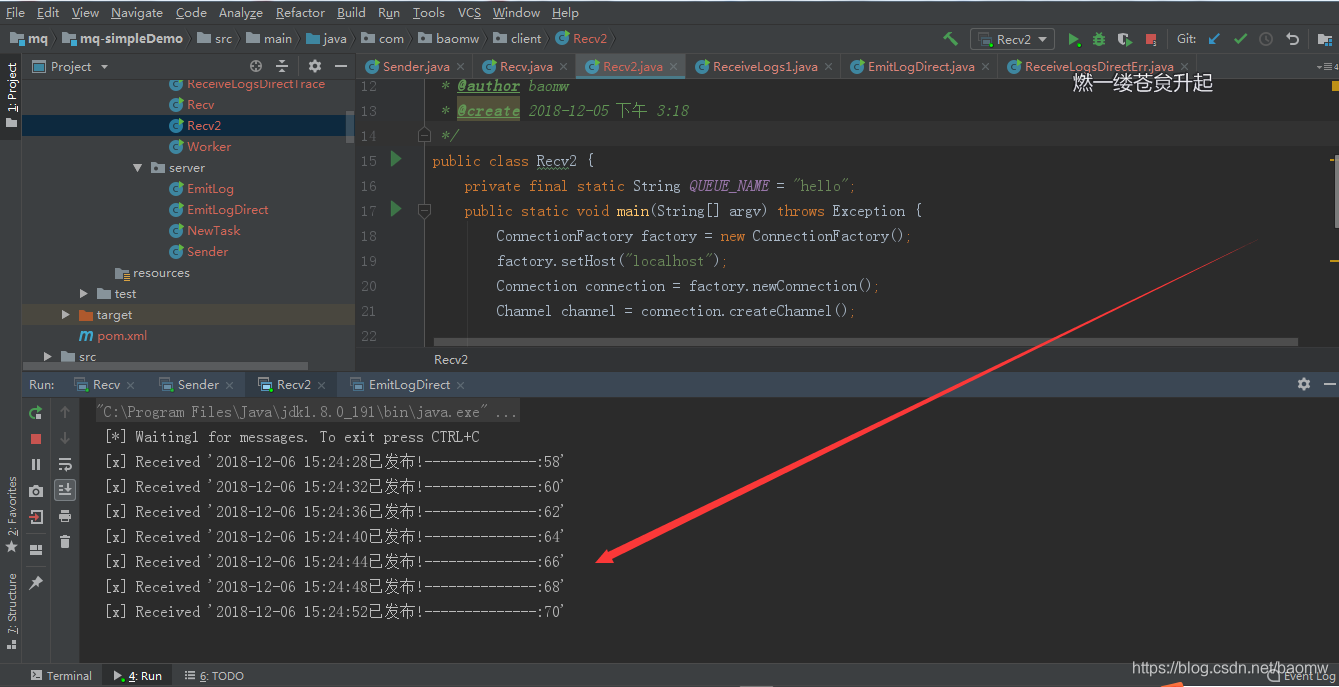Expand the test folder
Image resolution: width=1339 pixels, height=687 pixels.
click(85, 294)
